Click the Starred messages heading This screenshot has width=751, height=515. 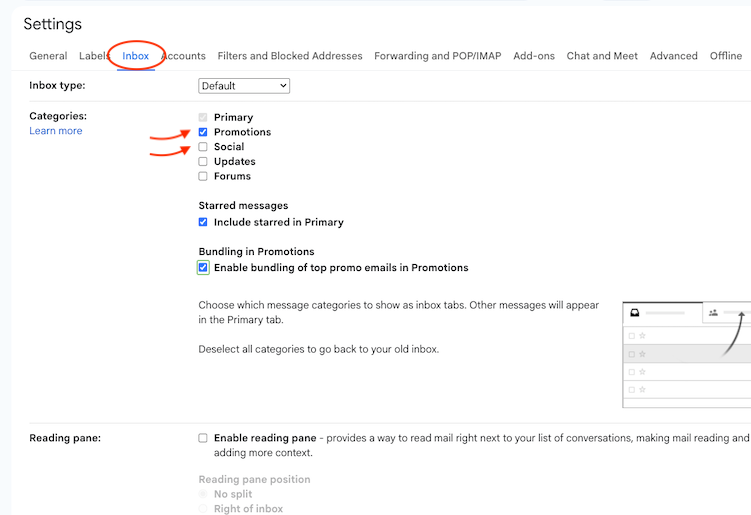point(243,206)
